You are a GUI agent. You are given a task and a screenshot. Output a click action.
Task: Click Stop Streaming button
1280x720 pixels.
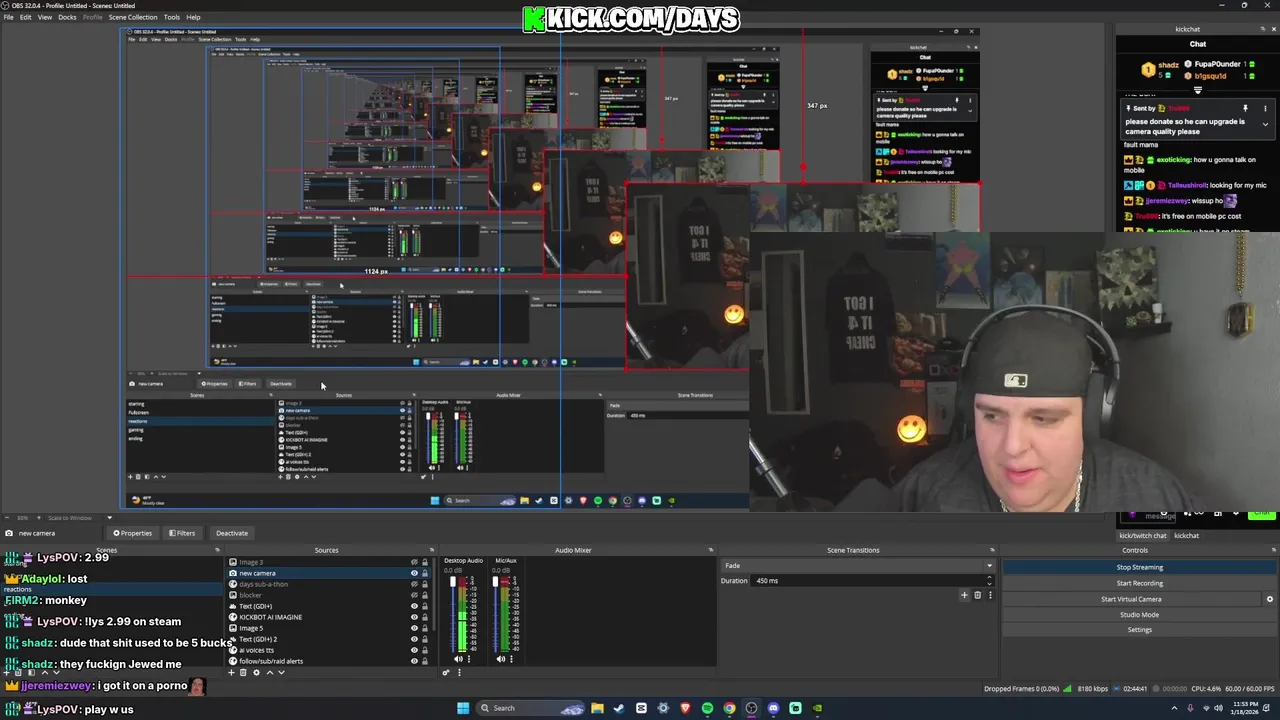(x=1139, y=567)
